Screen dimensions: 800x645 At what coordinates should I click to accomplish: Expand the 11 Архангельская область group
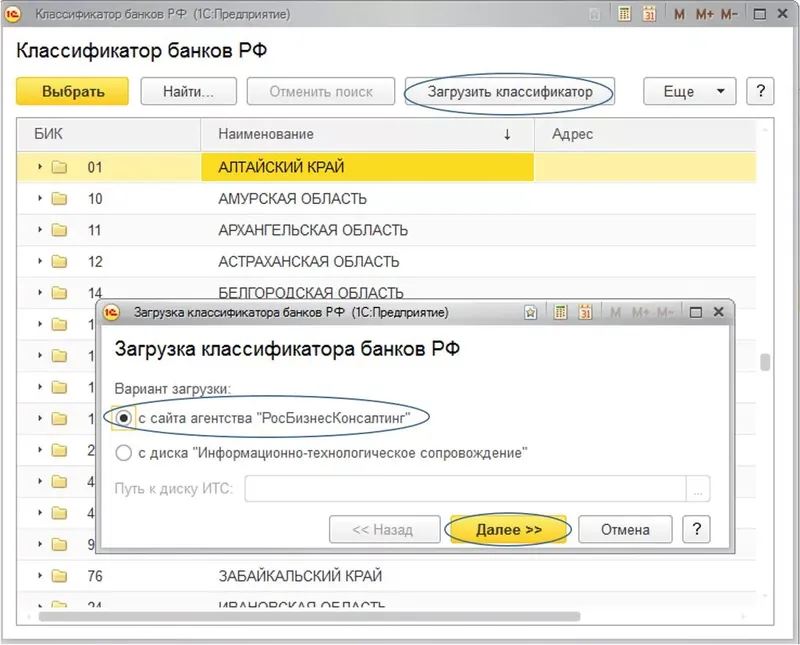[40, 230]
